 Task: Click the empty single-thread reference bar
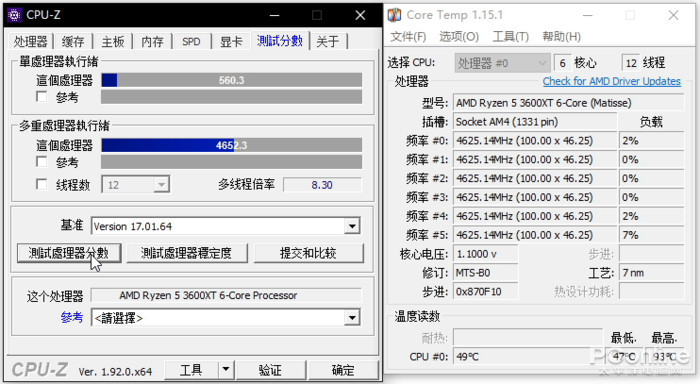pyautogui.click(x=231, y=97)
